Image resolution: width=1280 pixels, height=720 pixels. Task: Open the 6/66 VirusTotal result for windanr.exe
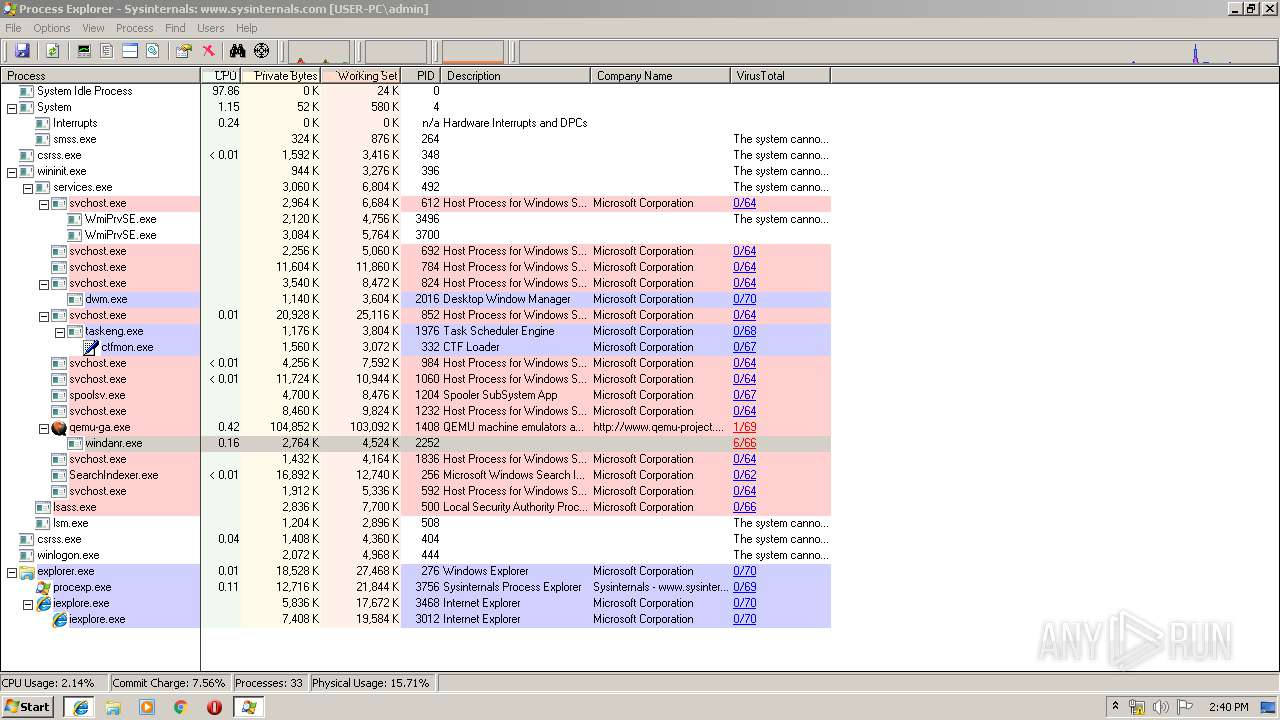[x=744, y=443]
